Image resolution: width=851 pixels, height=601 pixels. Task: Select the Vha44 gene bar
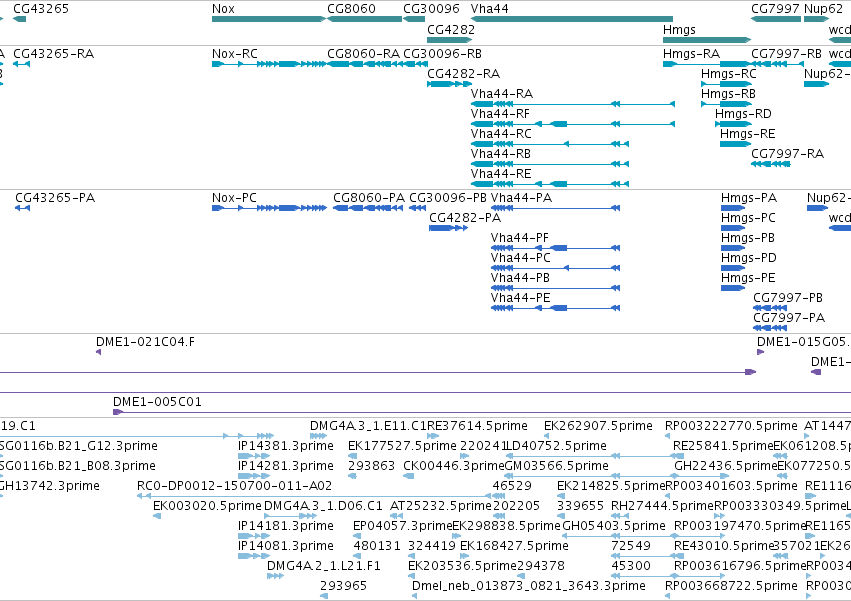[x=572, y=19]
